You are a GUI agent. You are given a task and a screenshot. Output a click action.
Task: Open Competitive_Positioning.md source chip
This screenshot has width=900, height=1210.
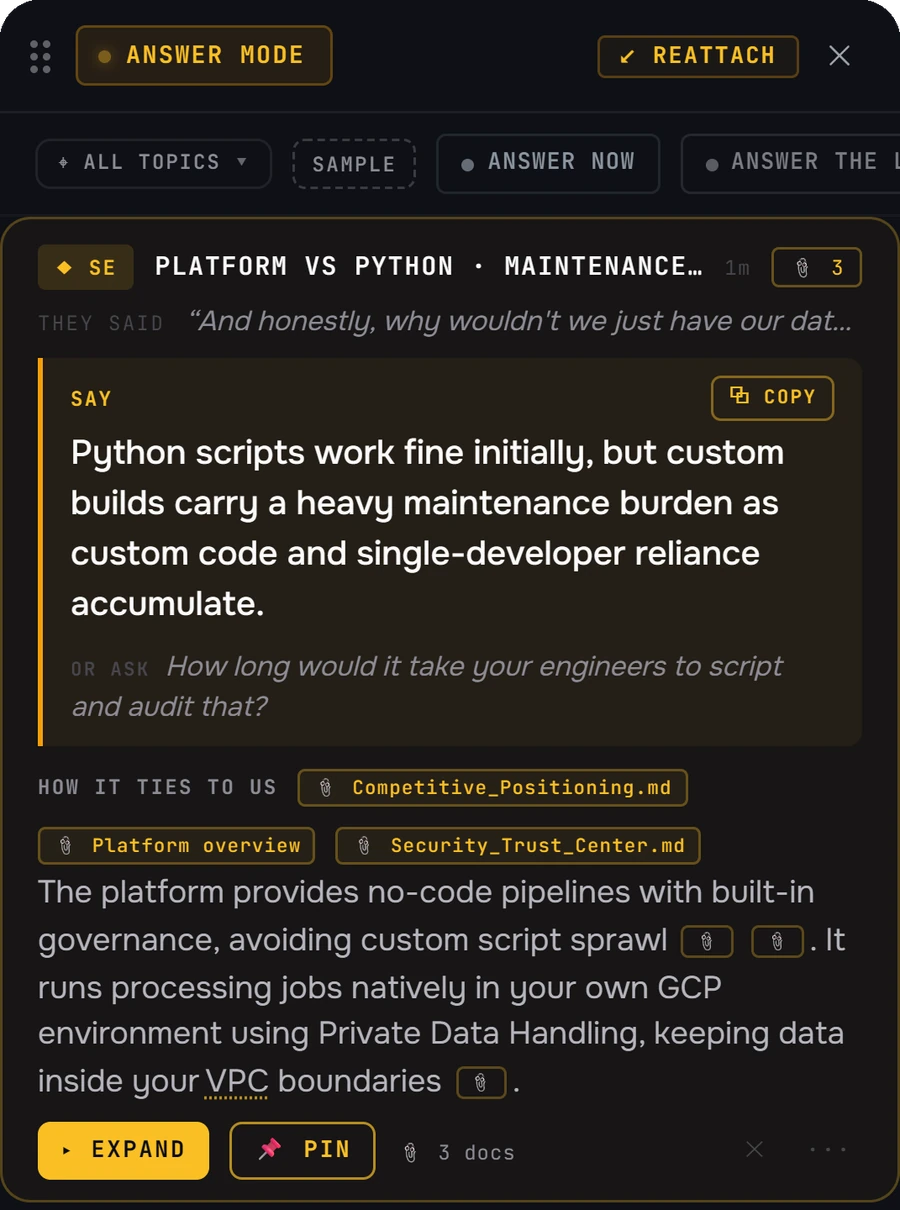(493, 788)
